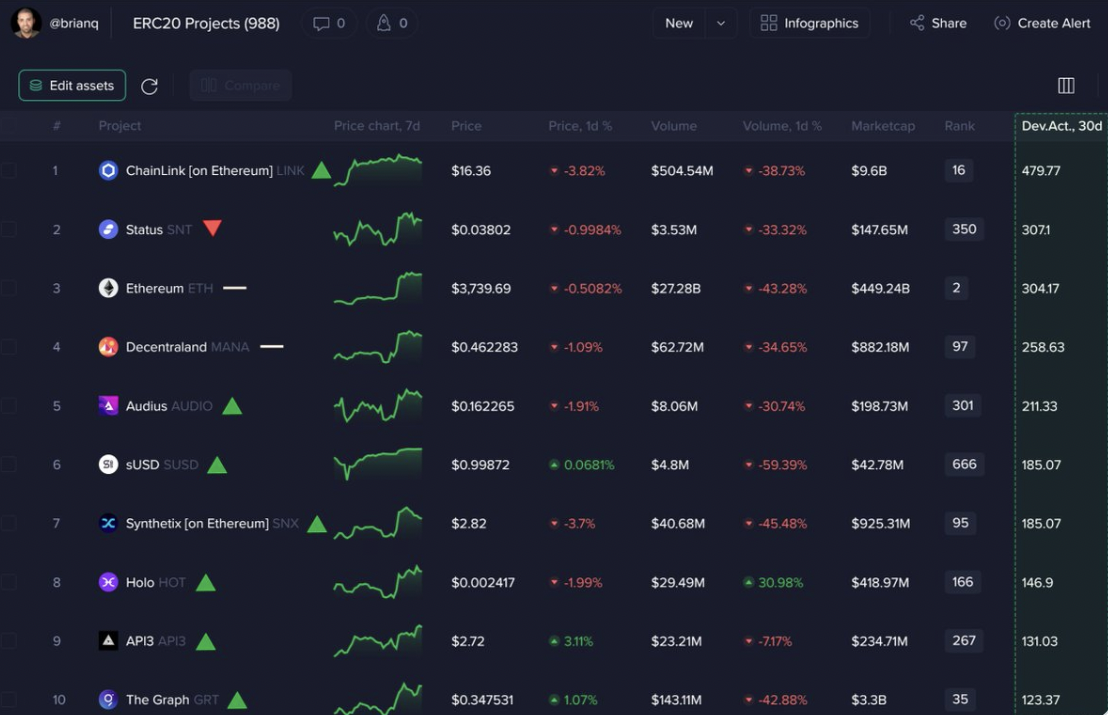Screen dimensions: 1108x715
Task: Click the 7d price chart for ChainLink
Action: pos(377,170)
